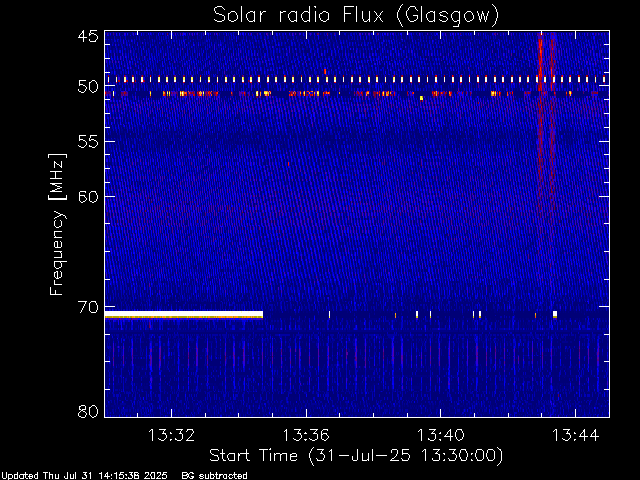Screen dimensions: 640x480
Task: Click the 'BG subtracted' note
Action: (214, 476)
